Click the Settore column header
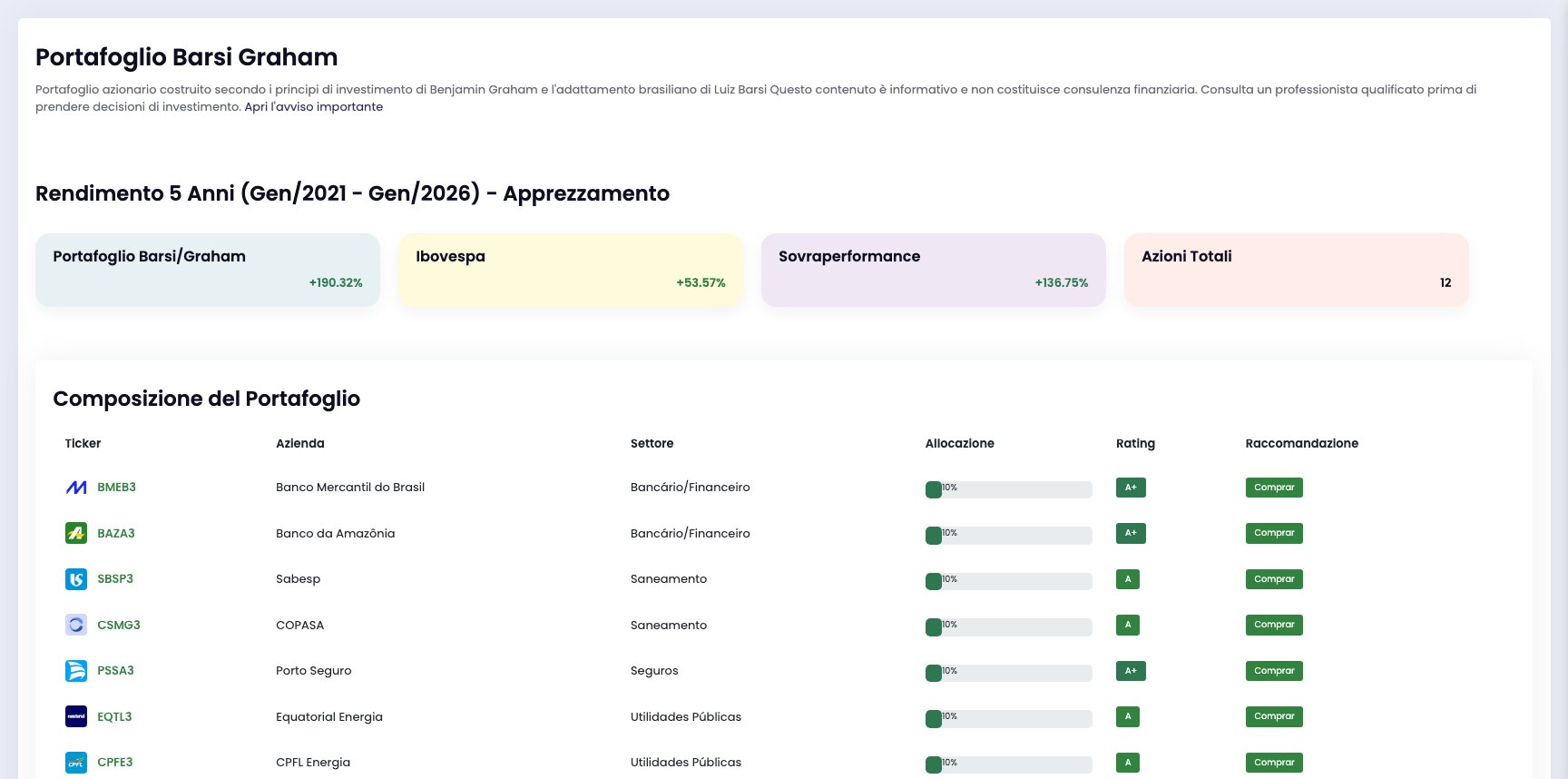 (652, 443)
